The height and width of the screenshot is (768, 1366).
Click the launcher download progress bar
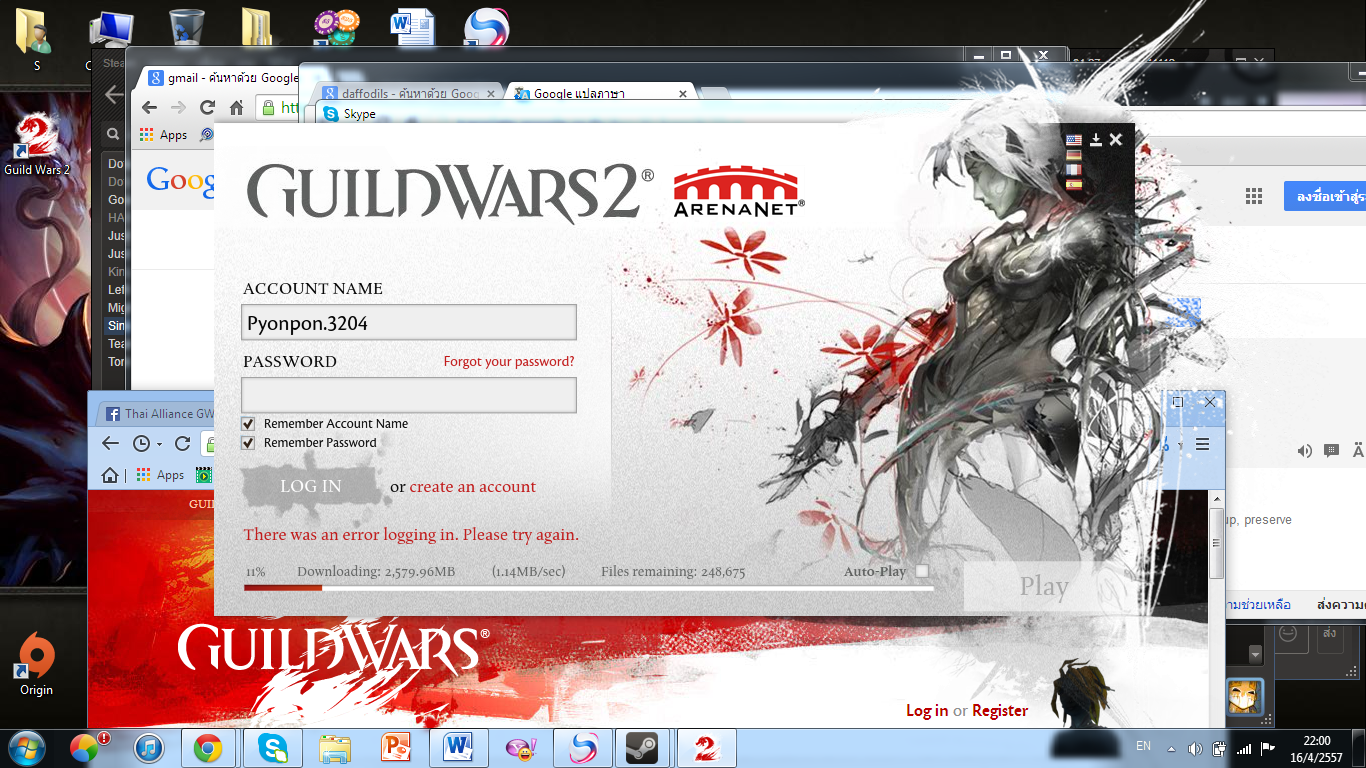tap(589, 588)
